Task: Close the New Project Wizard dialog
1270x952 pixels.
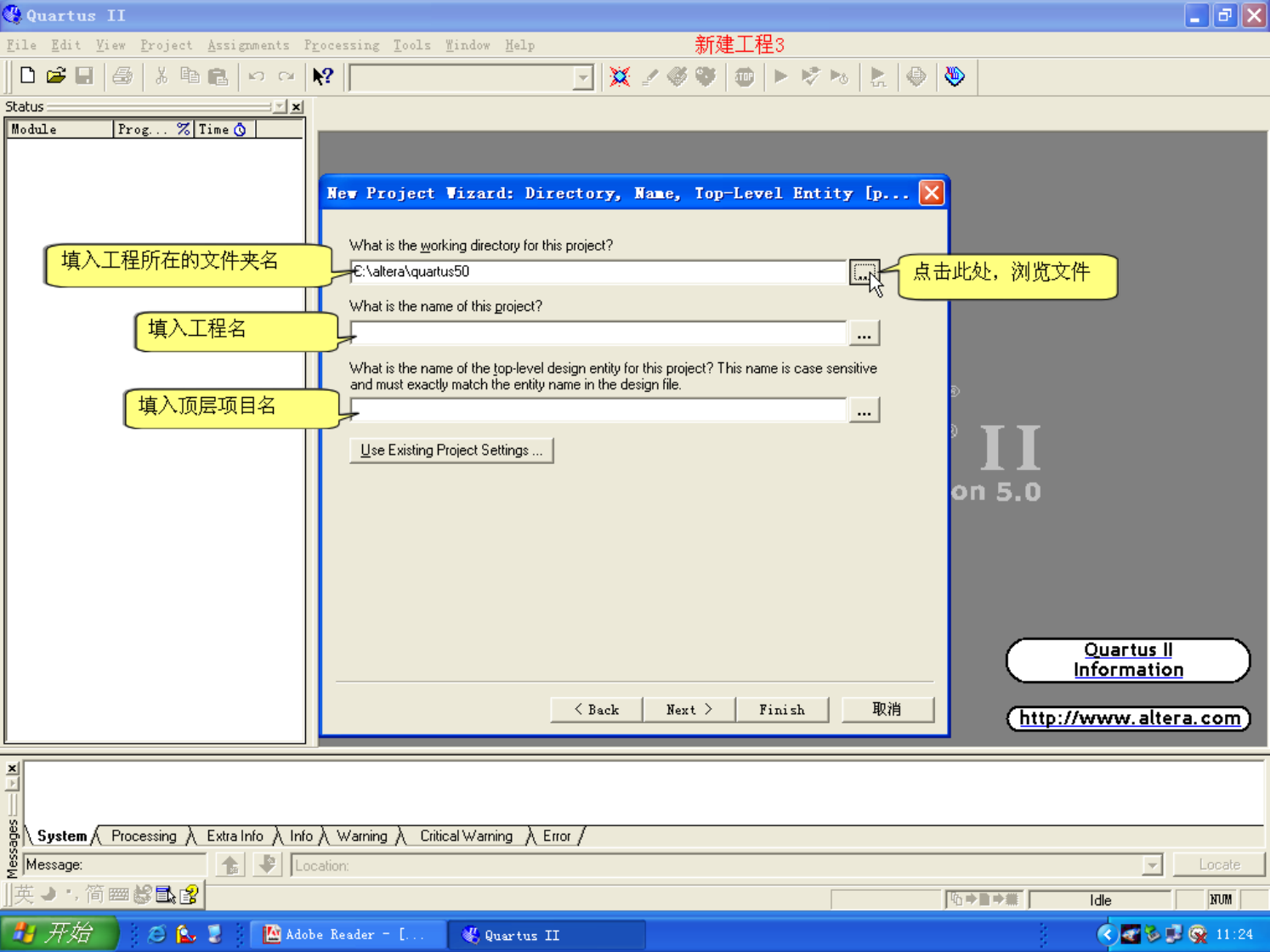Action: click(932, 193)
